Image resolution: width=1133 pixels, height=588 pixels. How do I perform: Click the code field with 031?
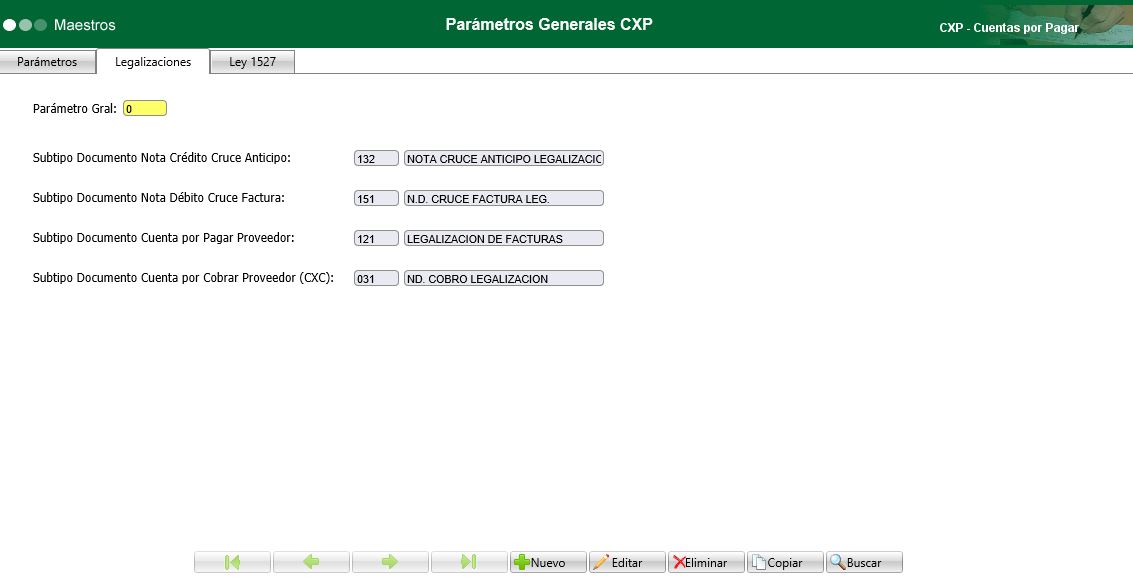point(376,278)
